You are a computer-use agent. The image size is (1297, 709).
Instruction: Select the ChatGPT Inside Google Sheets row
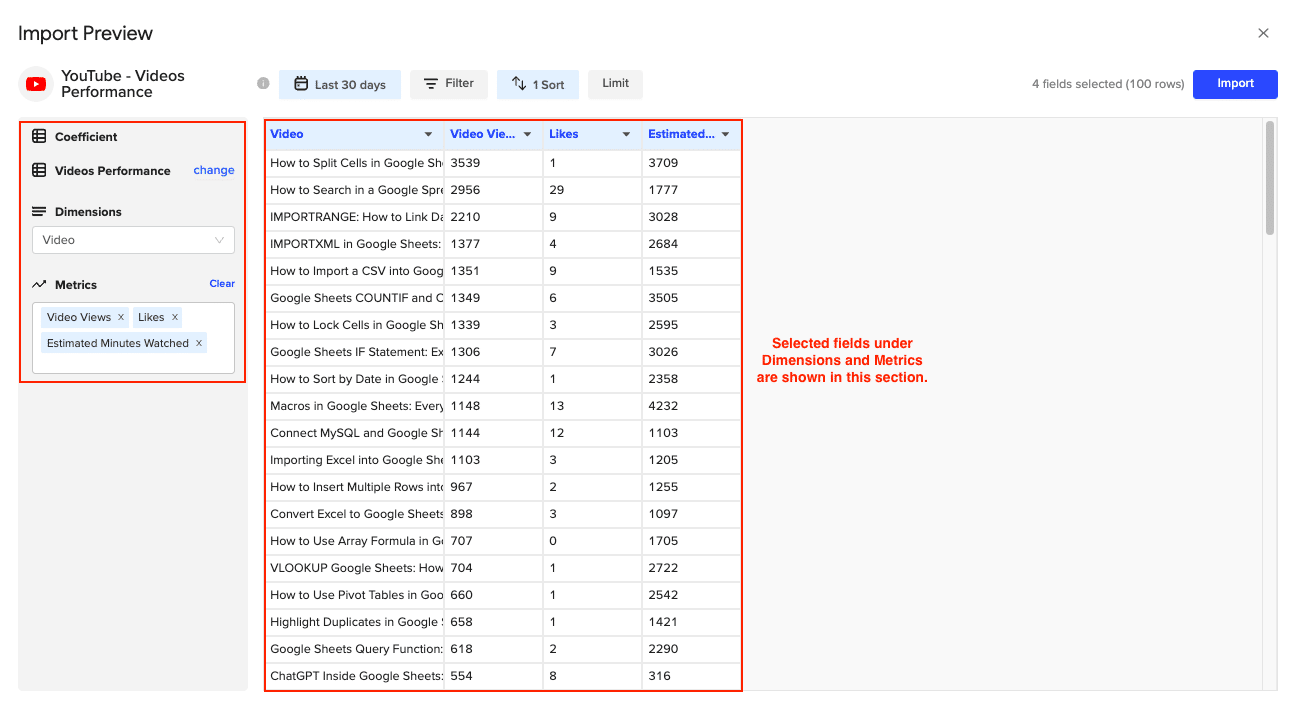[503, 676]
